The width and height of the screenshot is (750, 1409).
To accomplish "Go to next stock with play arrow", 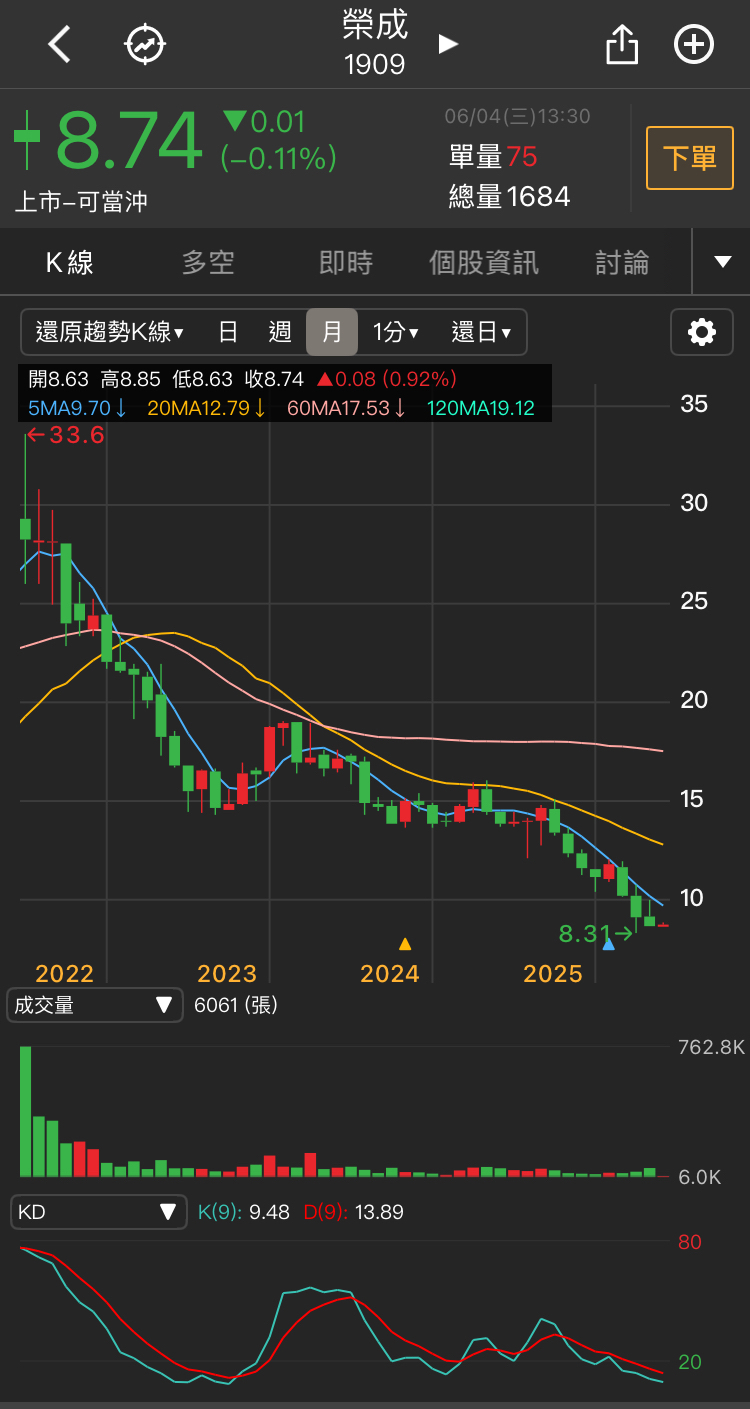I will click(x=448, y=44).
